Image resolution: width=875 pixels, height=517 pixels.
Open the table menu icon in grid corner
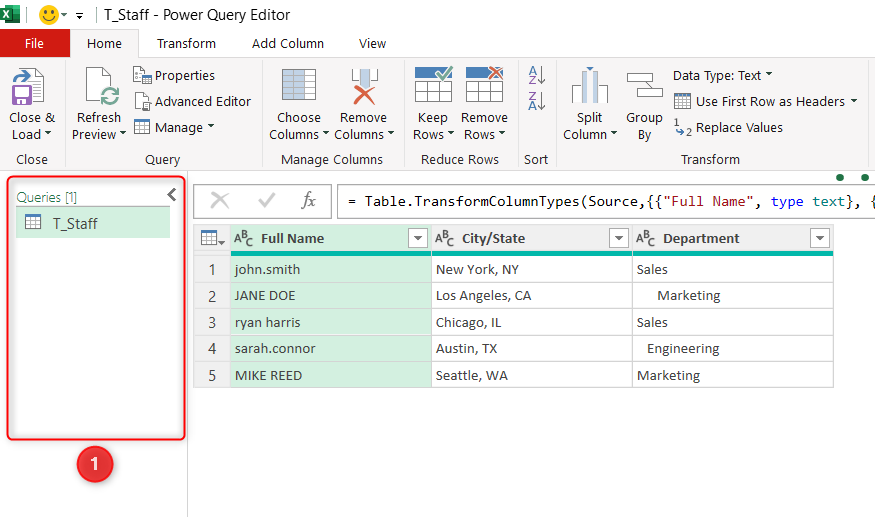point(212,238)
